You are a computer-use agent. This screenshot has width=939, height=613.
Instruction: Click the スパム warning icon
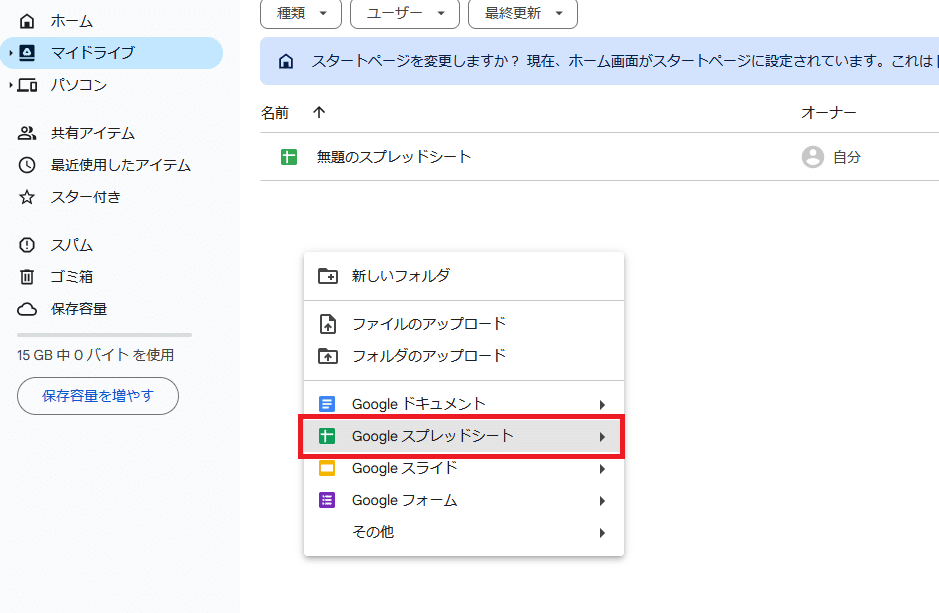point(27,245)
